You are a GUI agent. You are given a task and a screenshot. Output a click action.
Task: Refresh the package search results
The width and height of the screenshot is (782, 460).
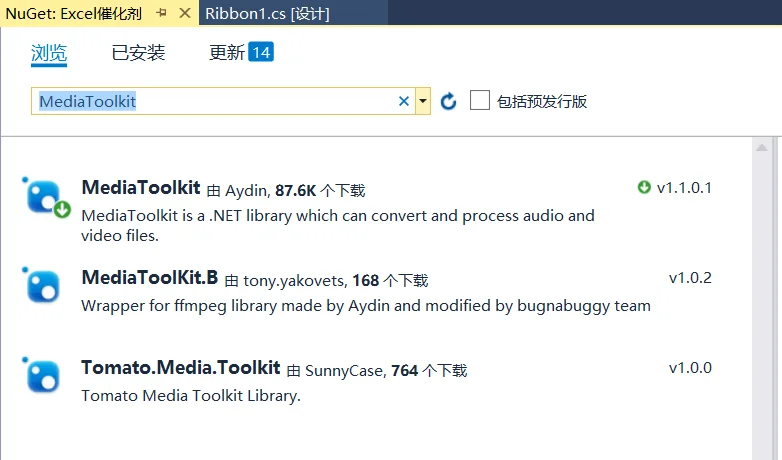coord(448,101)
